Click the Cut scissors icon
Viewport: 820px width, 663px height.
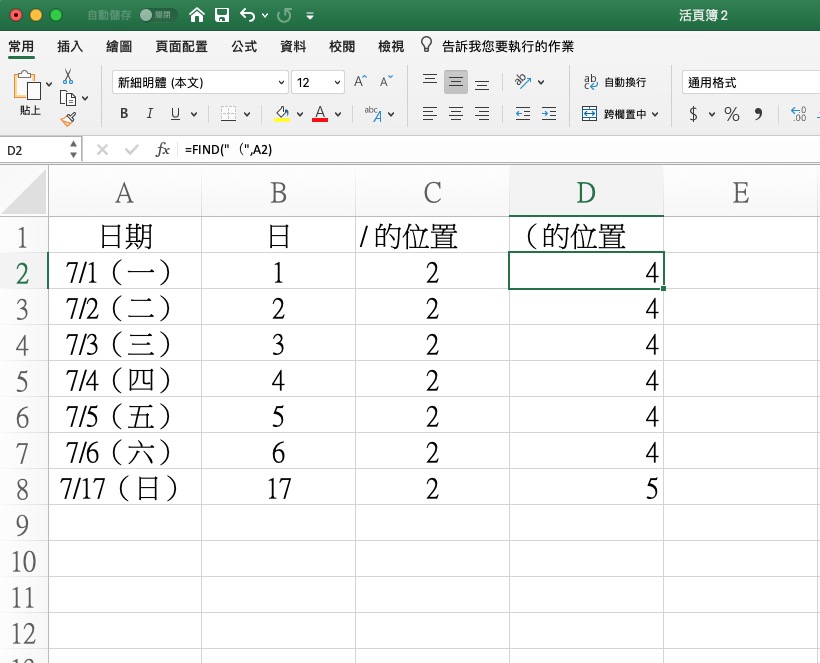(68, 76)
